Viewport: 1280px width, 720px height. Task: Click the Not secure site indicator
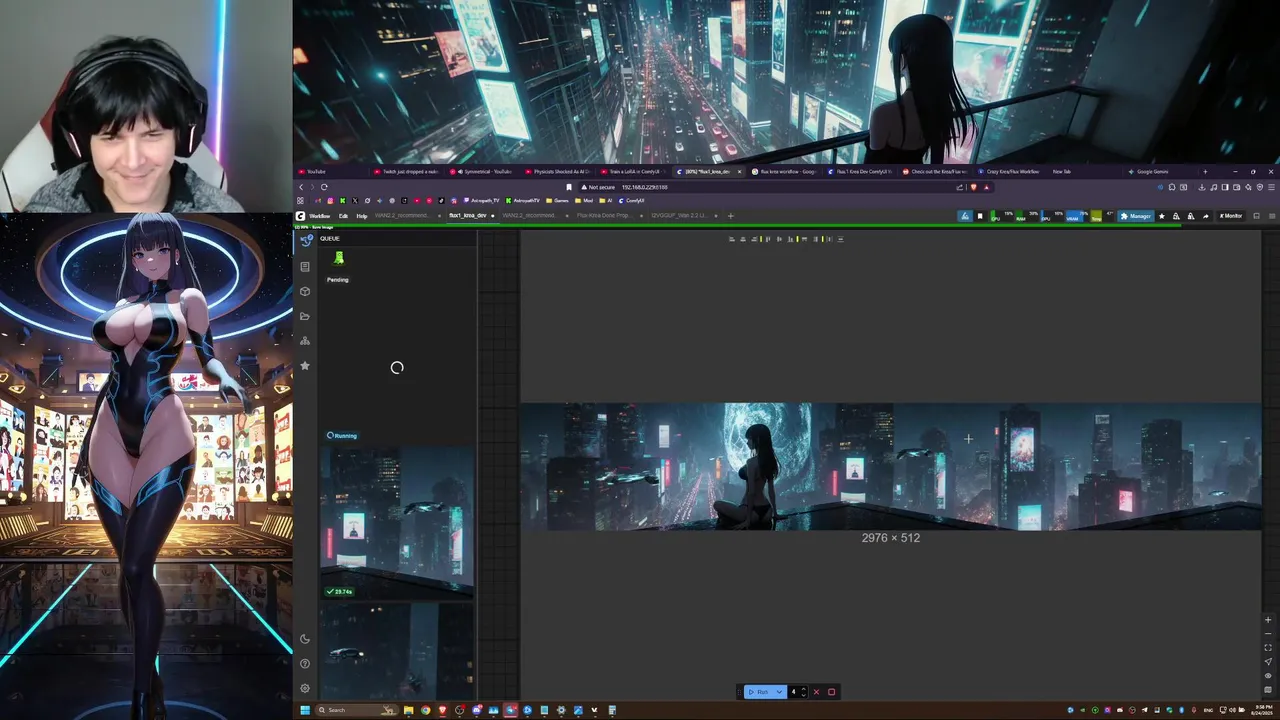(598, 187)
